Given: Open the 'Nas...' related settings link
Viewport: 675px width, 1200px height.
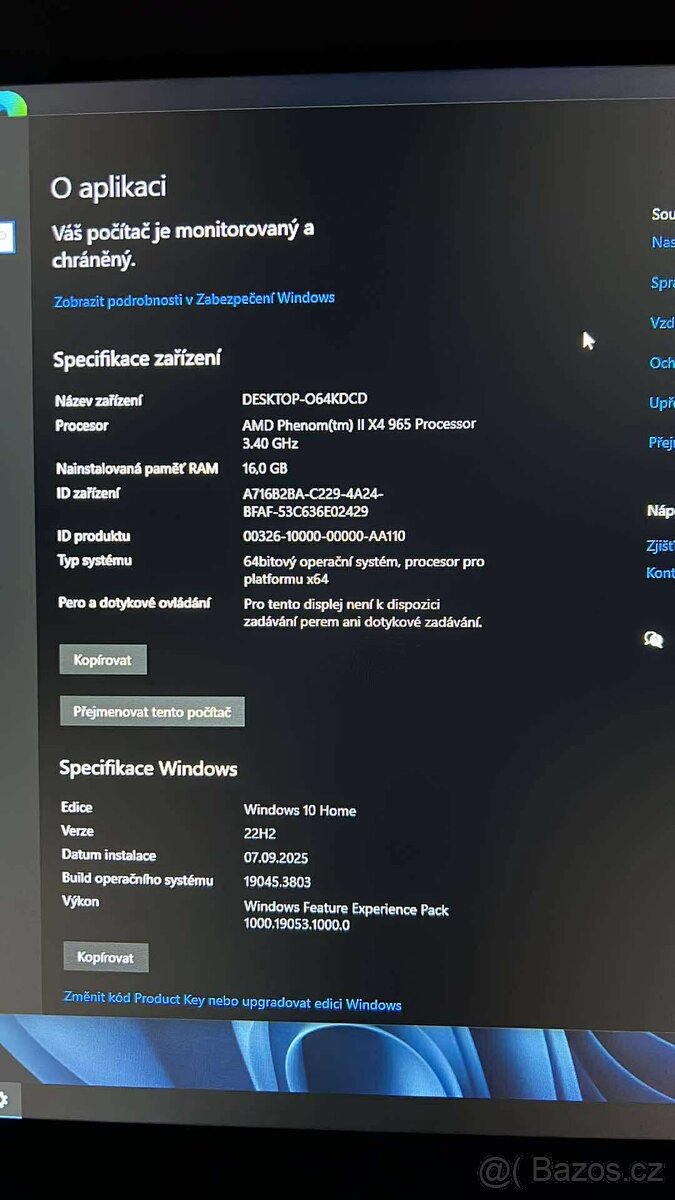Looking at the screenshot, I should (662, 243).
